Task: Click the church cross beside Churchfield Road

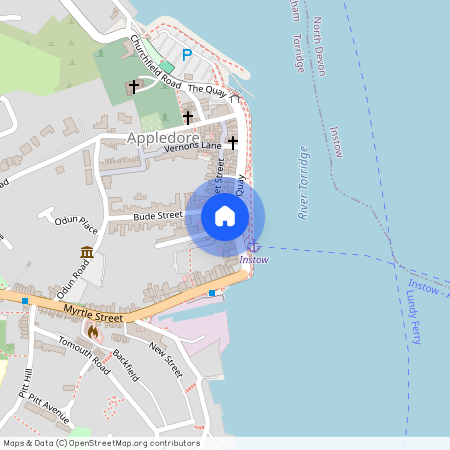Action: pos(134,87)
